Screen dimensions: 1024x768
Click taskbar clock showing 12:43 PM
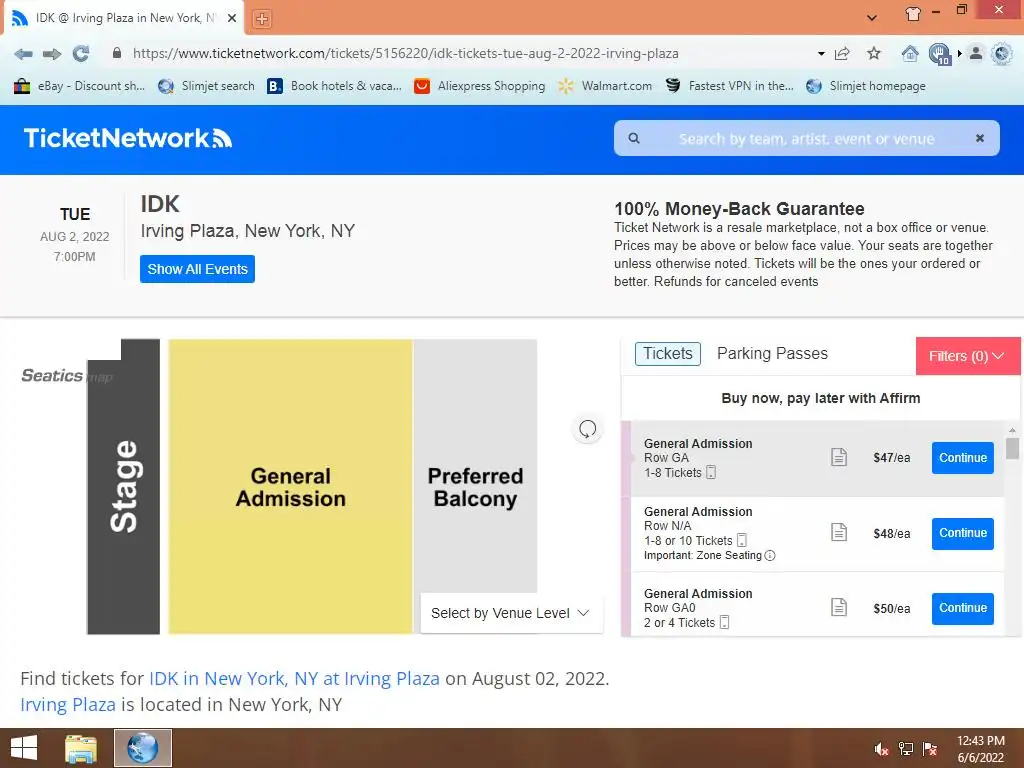(980, 749)
